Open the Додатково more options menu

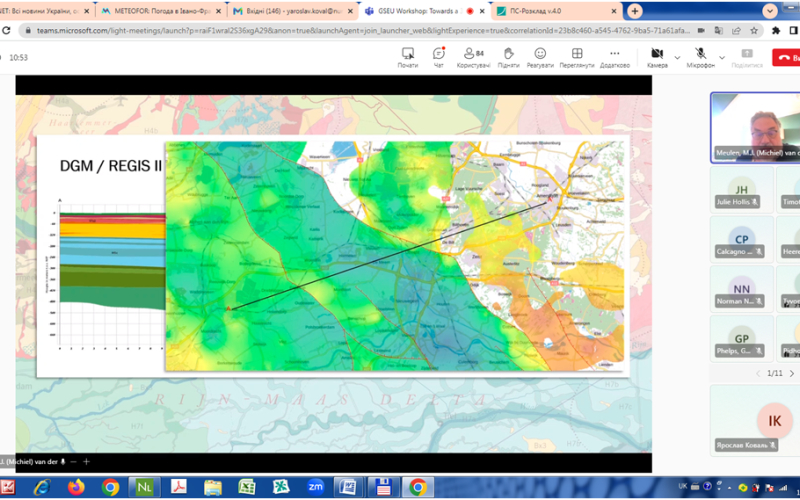click(x=615, y=58)
